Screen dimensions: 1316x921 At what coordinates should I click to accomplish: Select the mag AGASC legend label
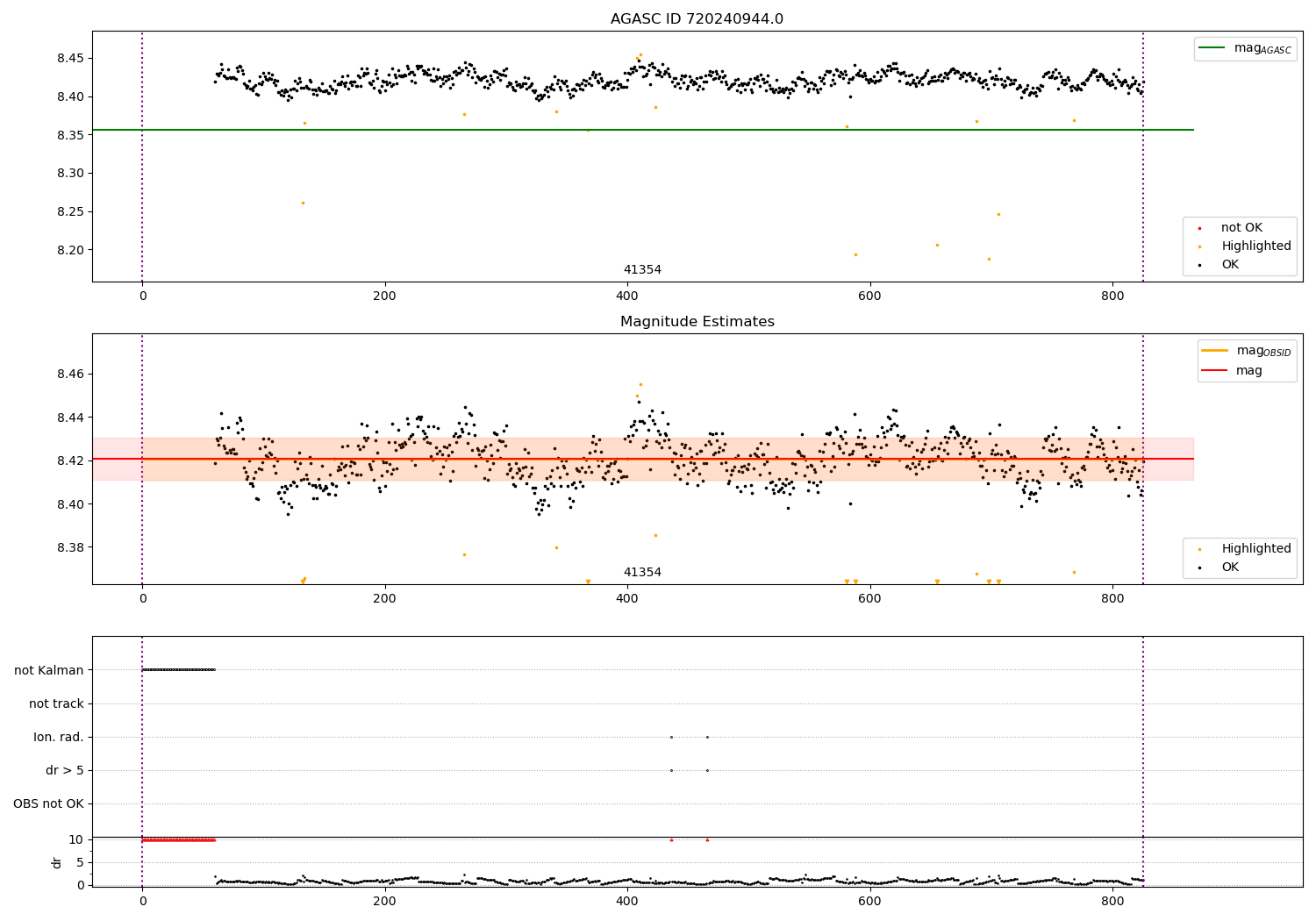(x=1262, y=48)
